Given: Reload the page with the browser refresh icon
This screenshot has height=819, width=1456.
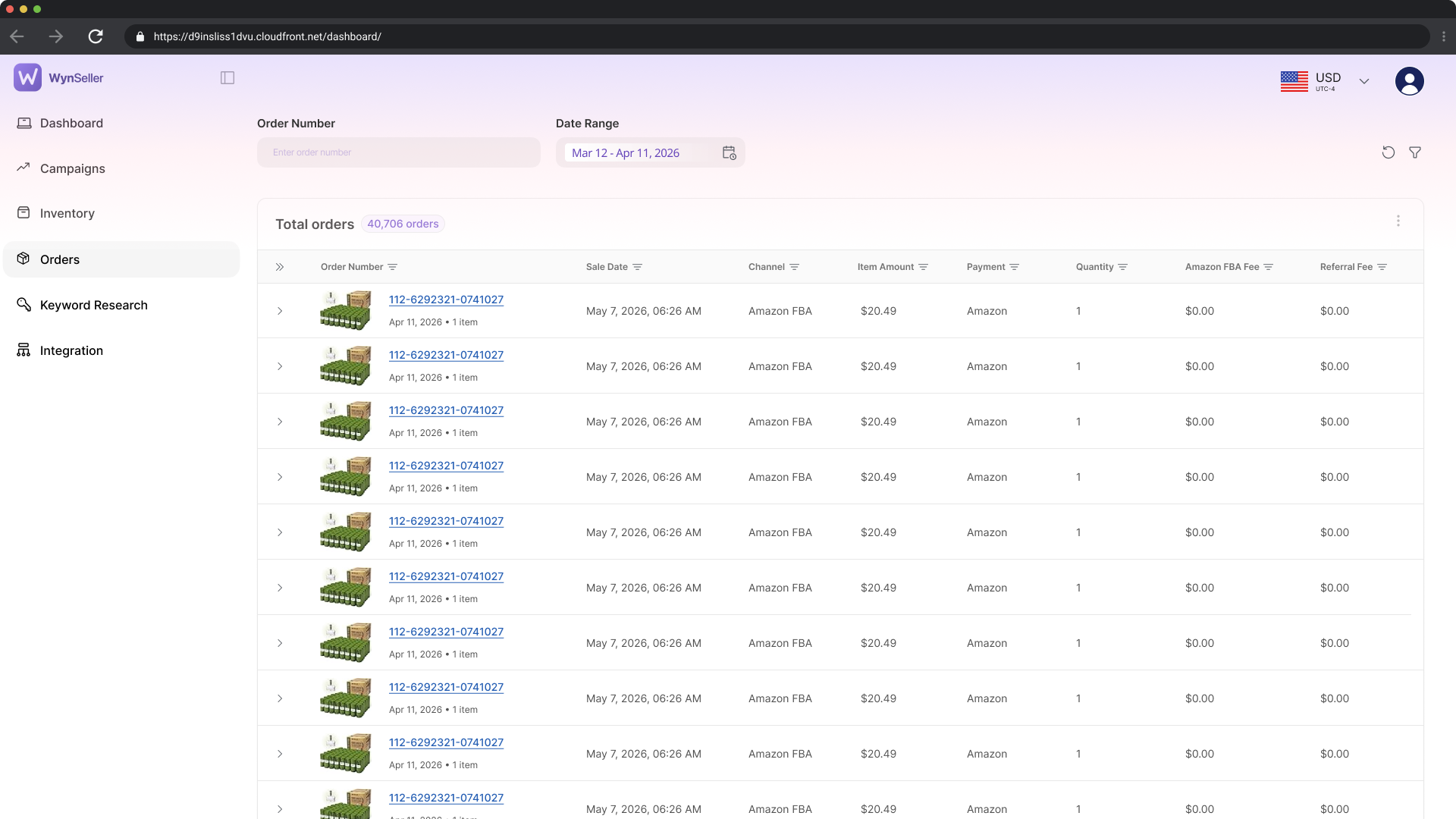Looking at the screenshot, I should coord(96,36).
